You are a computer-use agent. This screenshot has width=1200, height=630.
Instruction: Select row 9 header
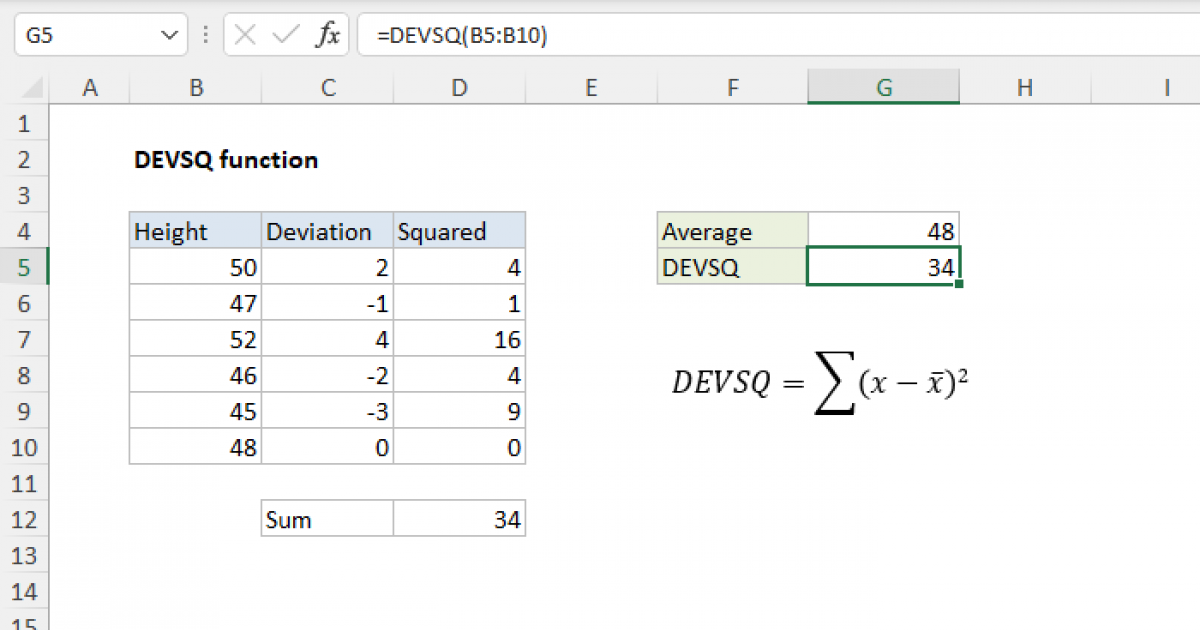click(25, 412)
